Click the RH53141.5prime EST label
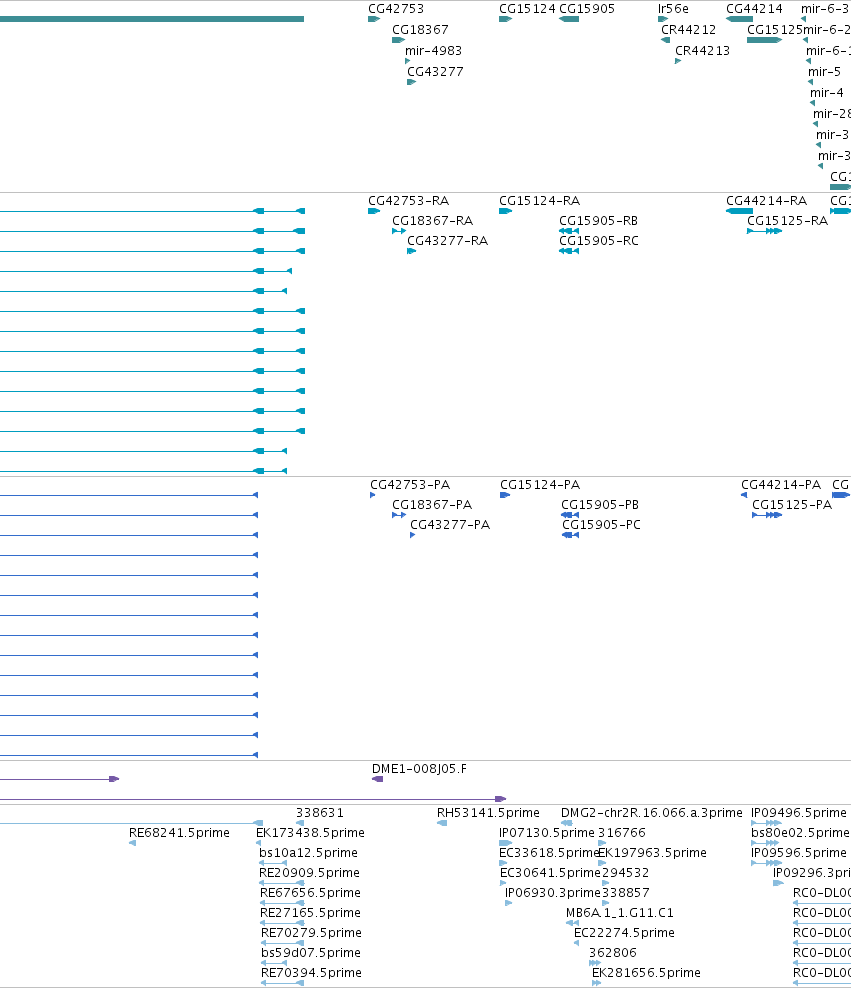851x988 pixels. (x=488, y=813)
